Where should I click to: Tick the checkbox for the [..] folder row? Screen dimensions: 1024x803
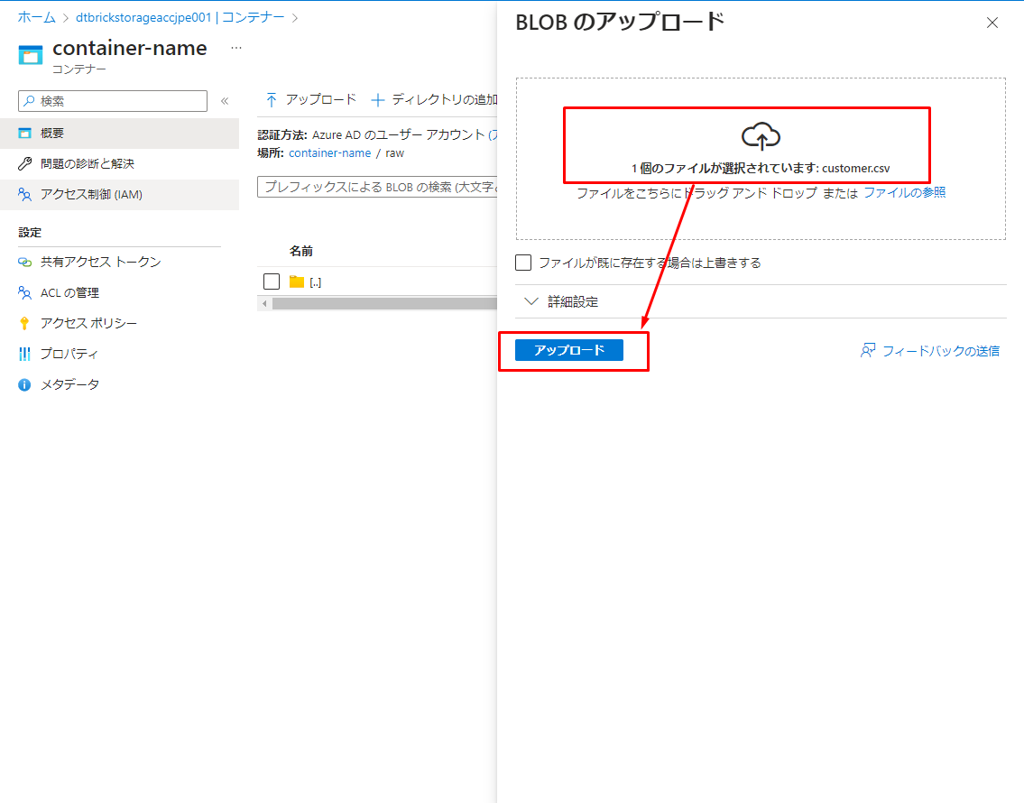(272, 281)
